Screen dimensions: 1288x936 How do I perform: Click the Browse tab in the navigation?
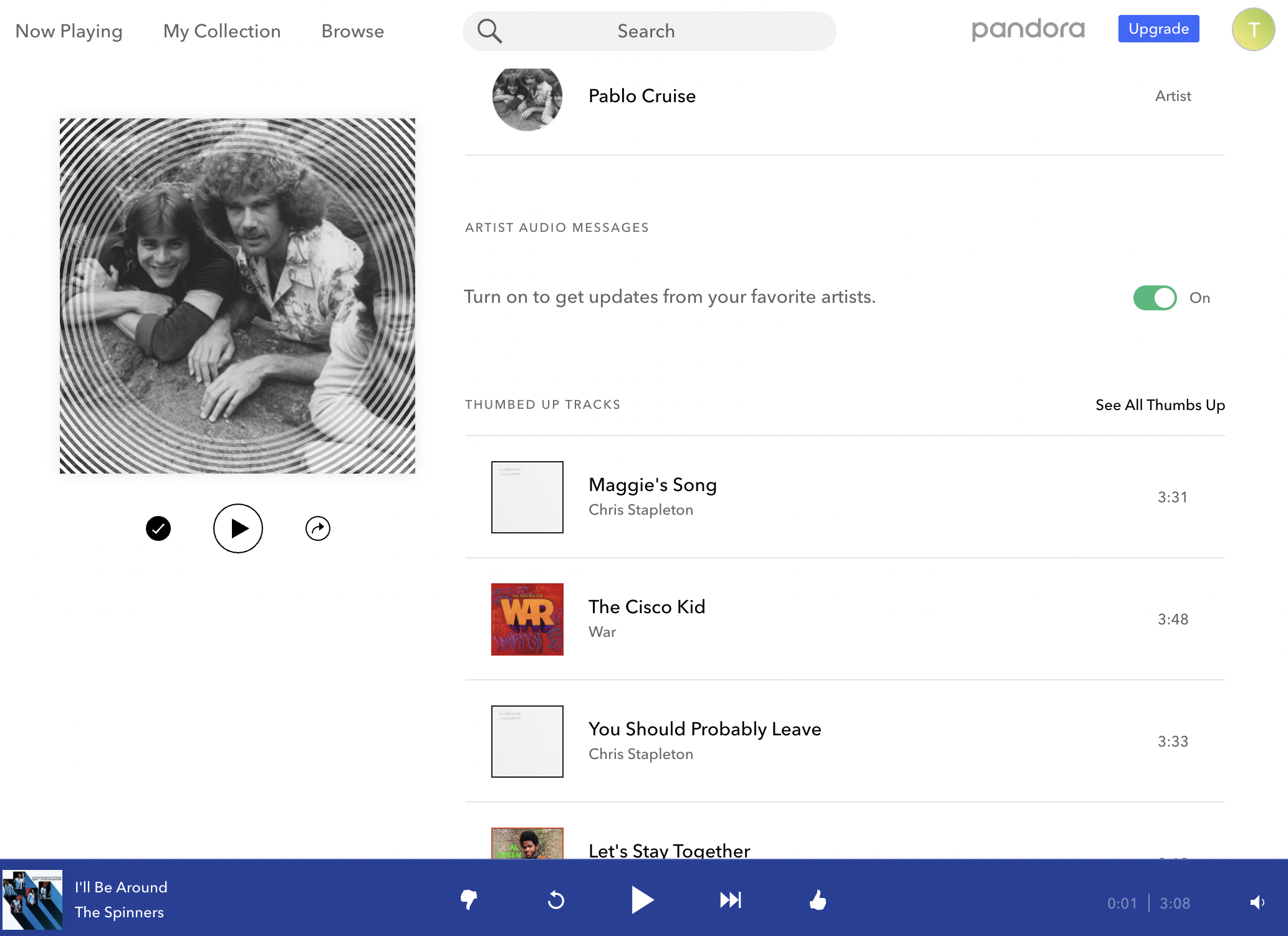(x=352, y=31)
